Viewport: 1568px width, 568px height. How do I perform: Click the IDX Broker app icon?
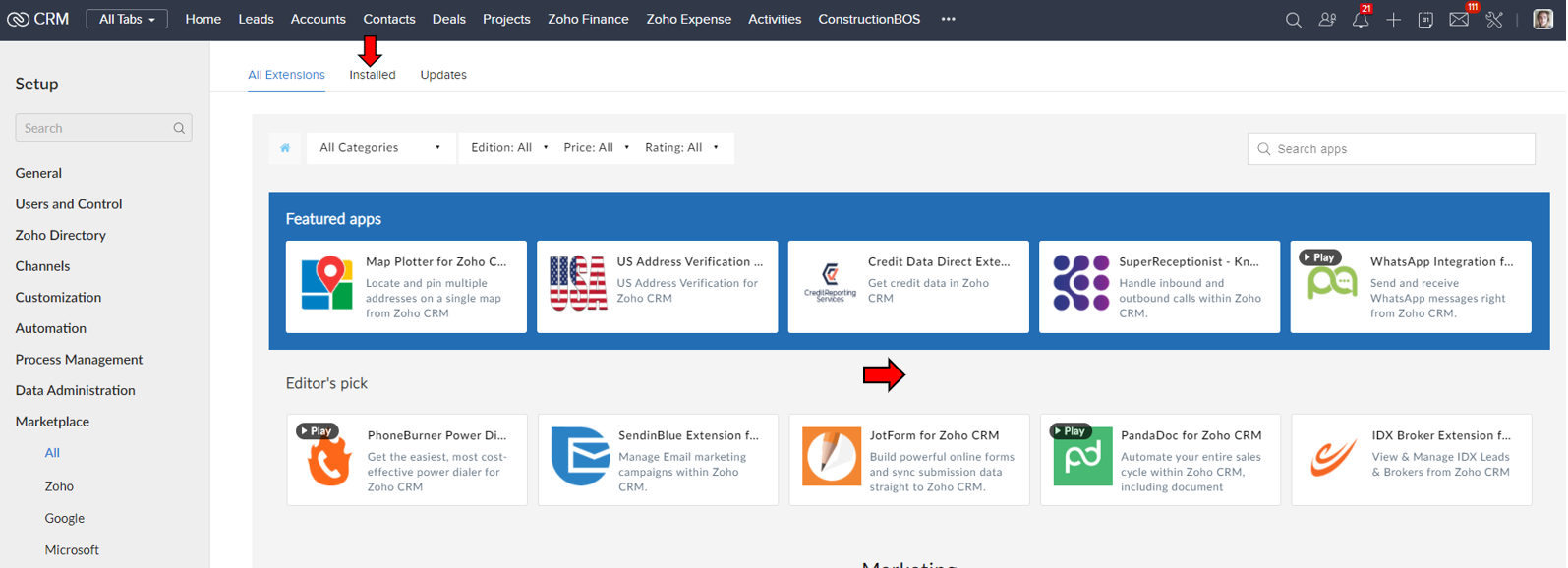(1334, 457)
